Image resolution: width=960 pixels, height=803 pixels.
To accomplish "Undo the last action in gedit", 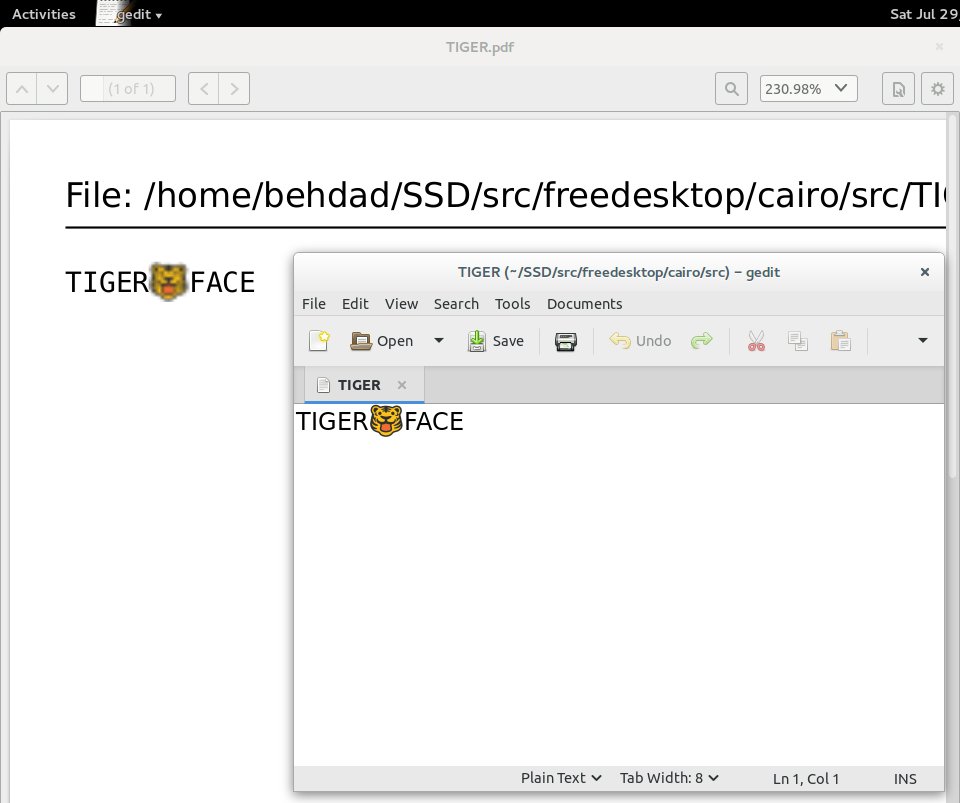I will 640,341.
